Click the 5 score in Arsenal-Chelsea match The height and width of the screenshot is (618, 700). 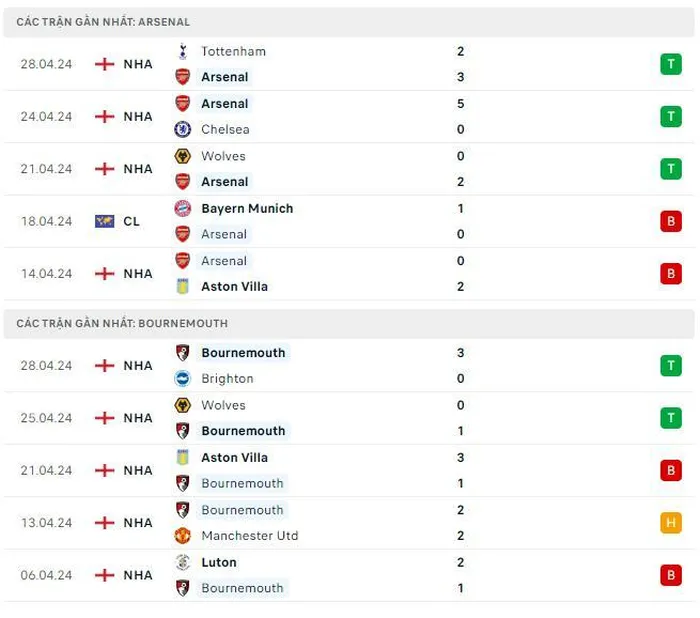(461, 104)
